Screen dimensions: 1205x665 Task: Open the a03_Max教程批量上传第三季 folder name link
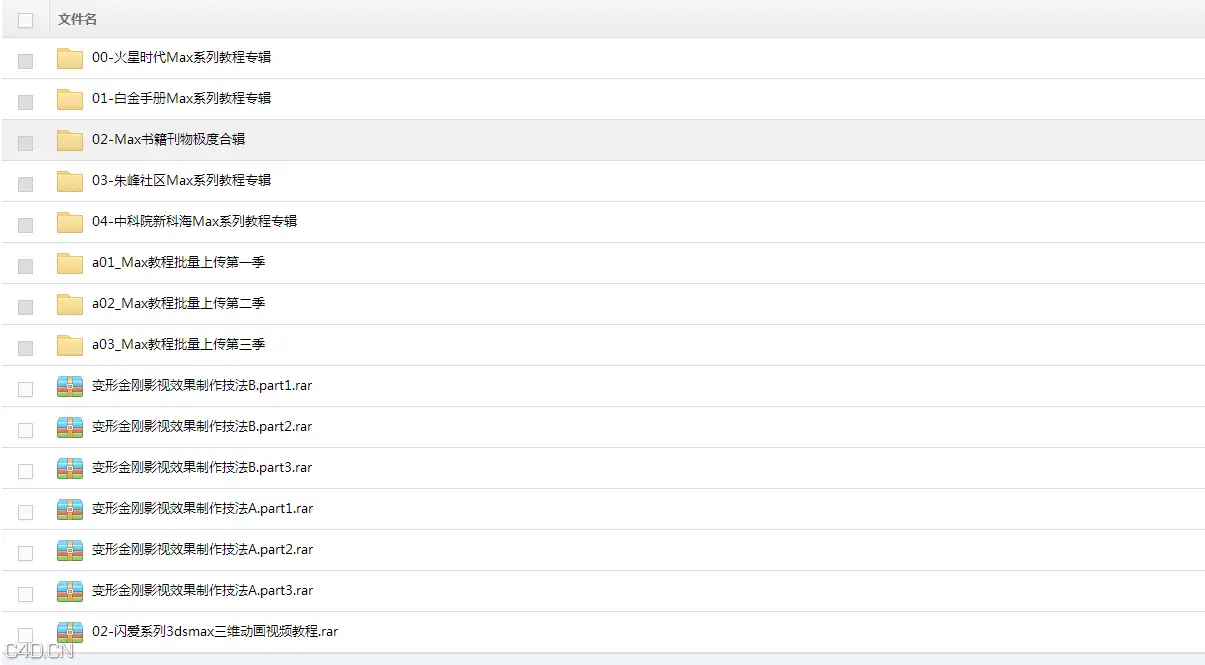(x=178, y=344)
